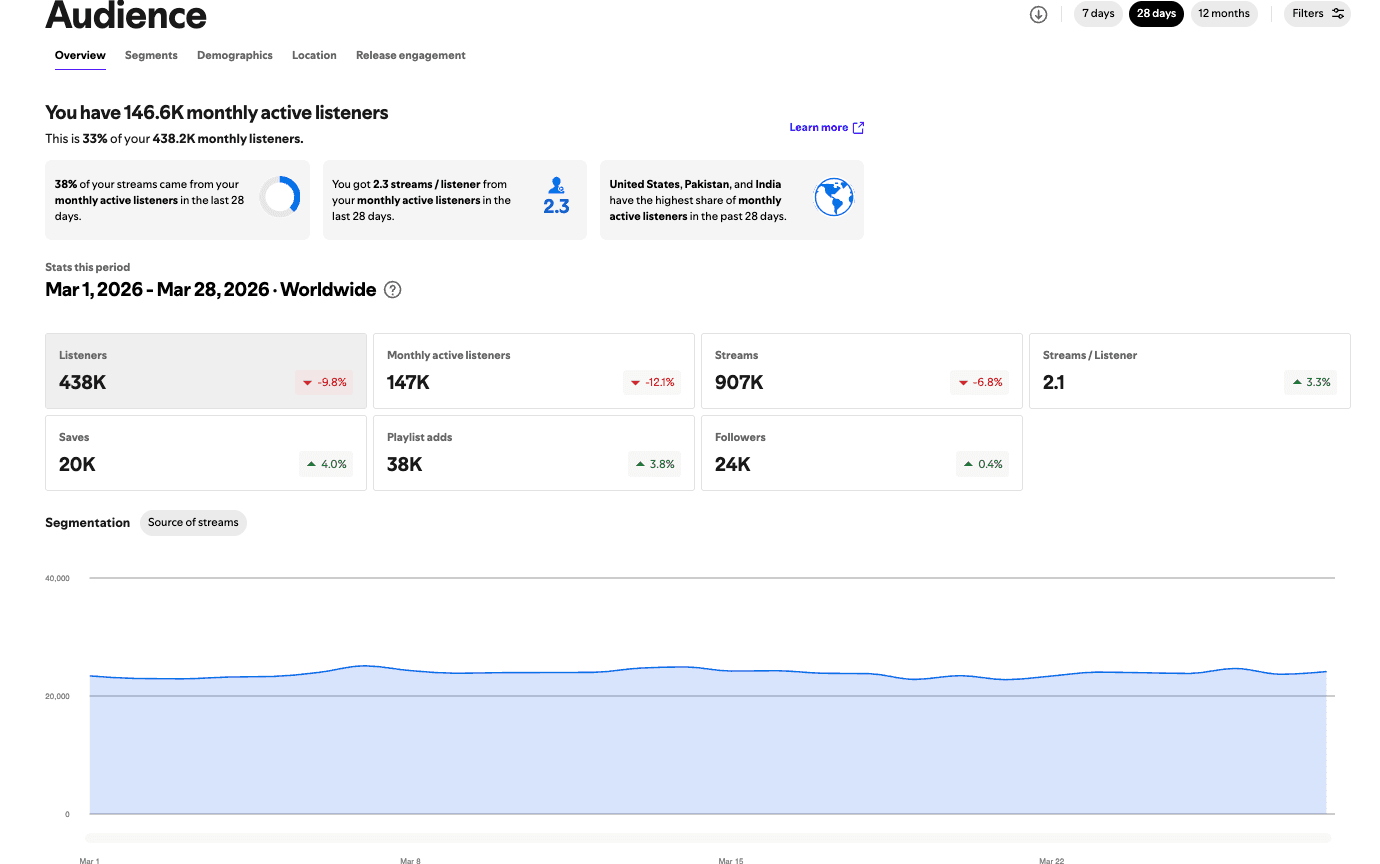Select the Listeners 438K stat card

[x=206, y=371]
